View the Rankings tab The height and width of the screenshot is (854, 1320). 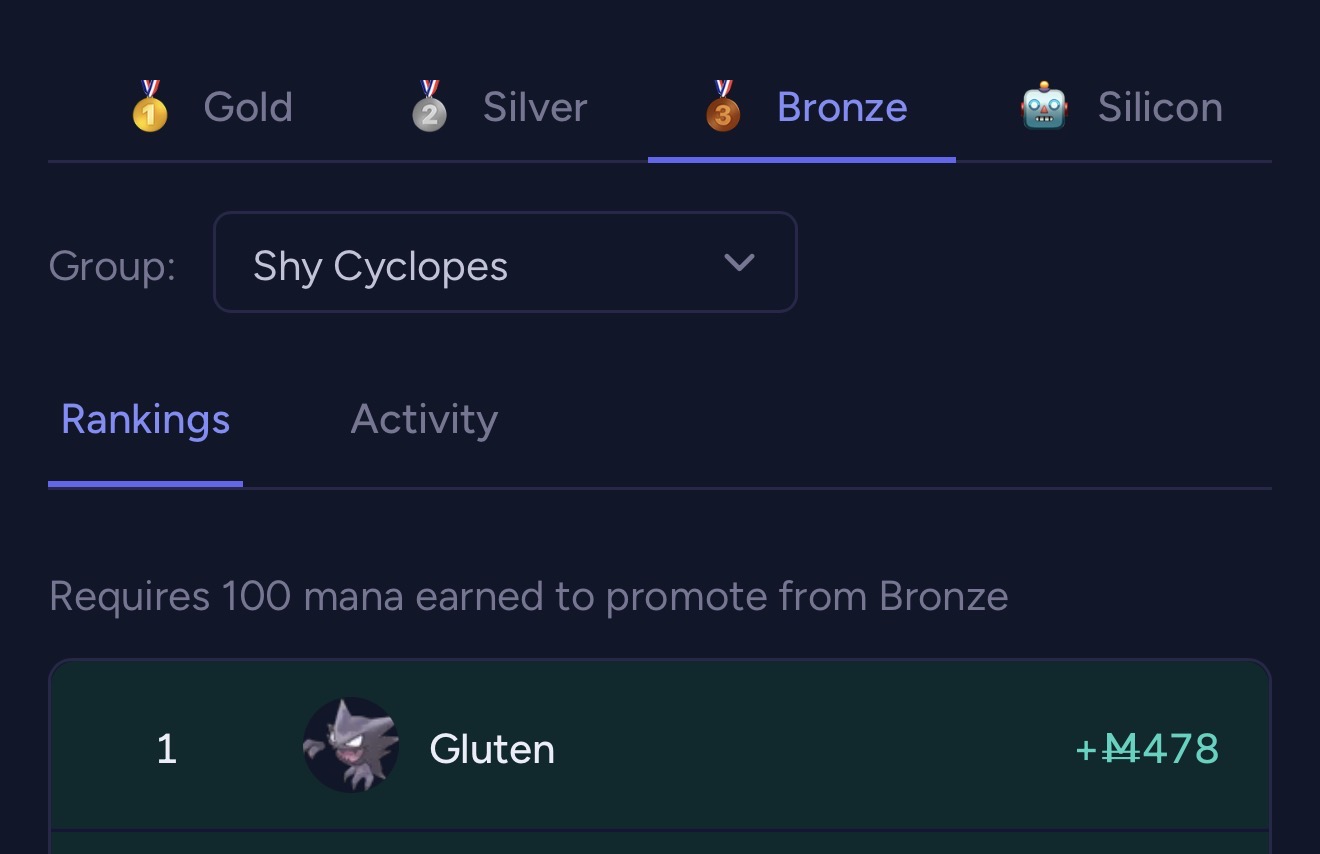tap(146, 420)
